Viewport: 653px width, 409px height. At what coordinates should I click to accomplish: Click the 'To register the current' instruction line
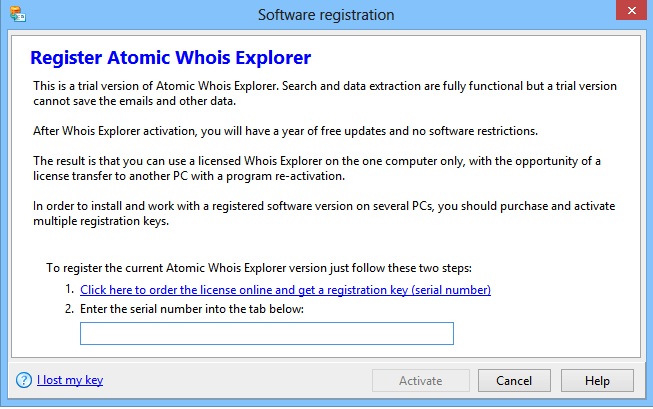(260, 268)
